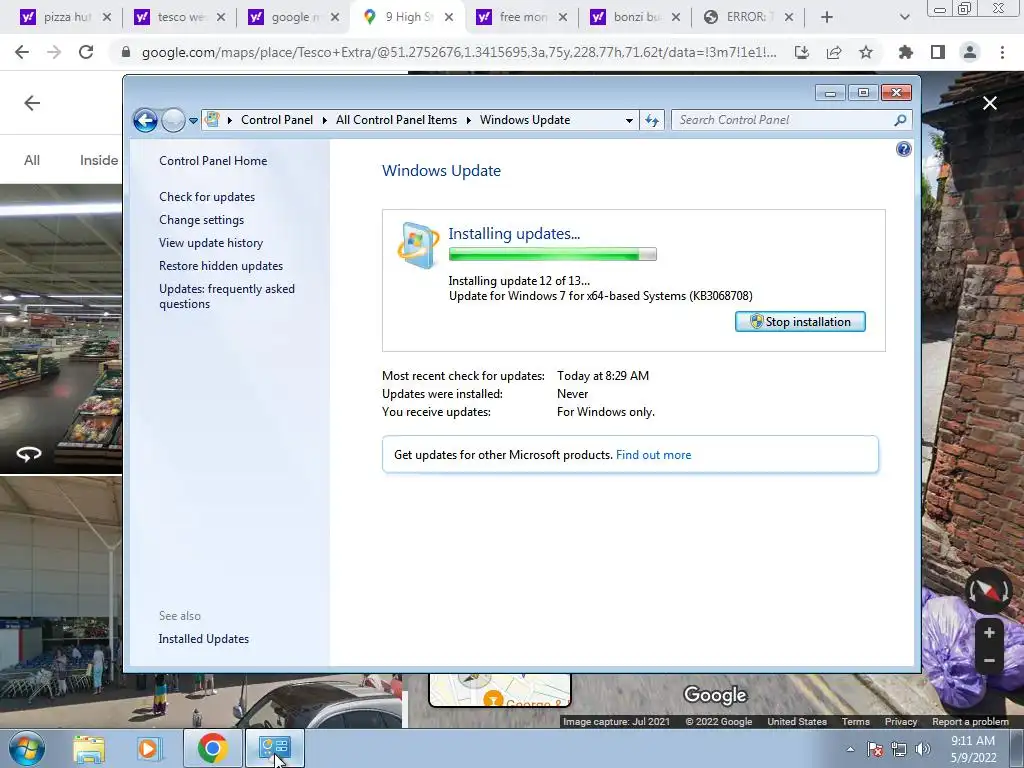Screen dimensions: 1024x768
Task: Click Stop installation button
Action: coord(800,322)
